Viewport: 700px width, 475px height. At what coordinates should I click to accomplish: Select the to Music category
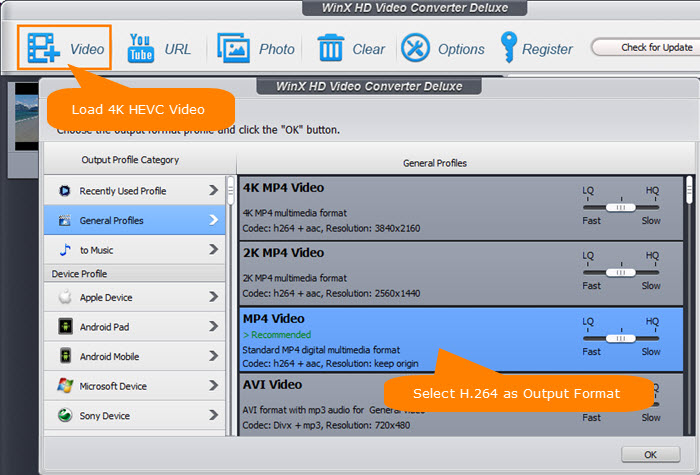(x=134, y=250)
